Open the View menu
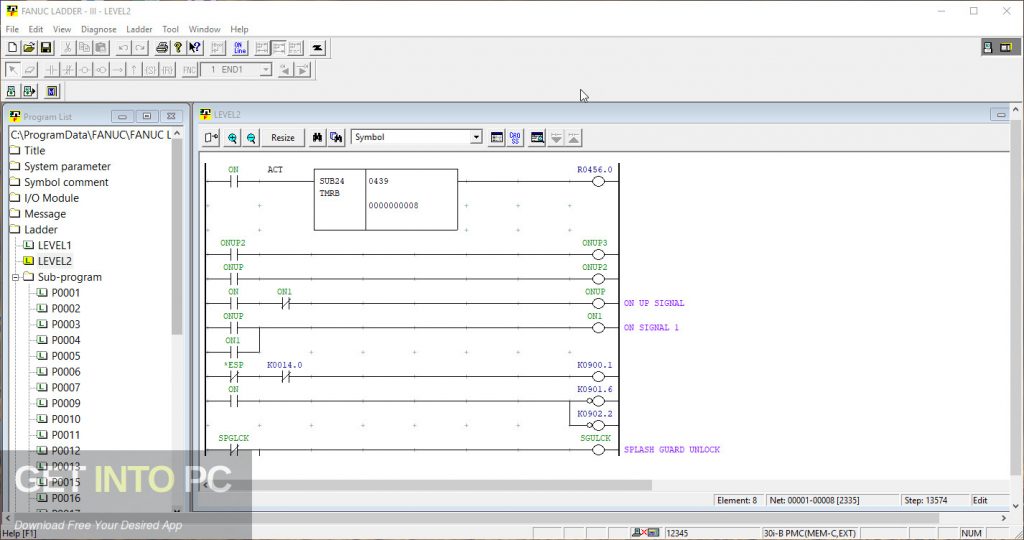 62,29
